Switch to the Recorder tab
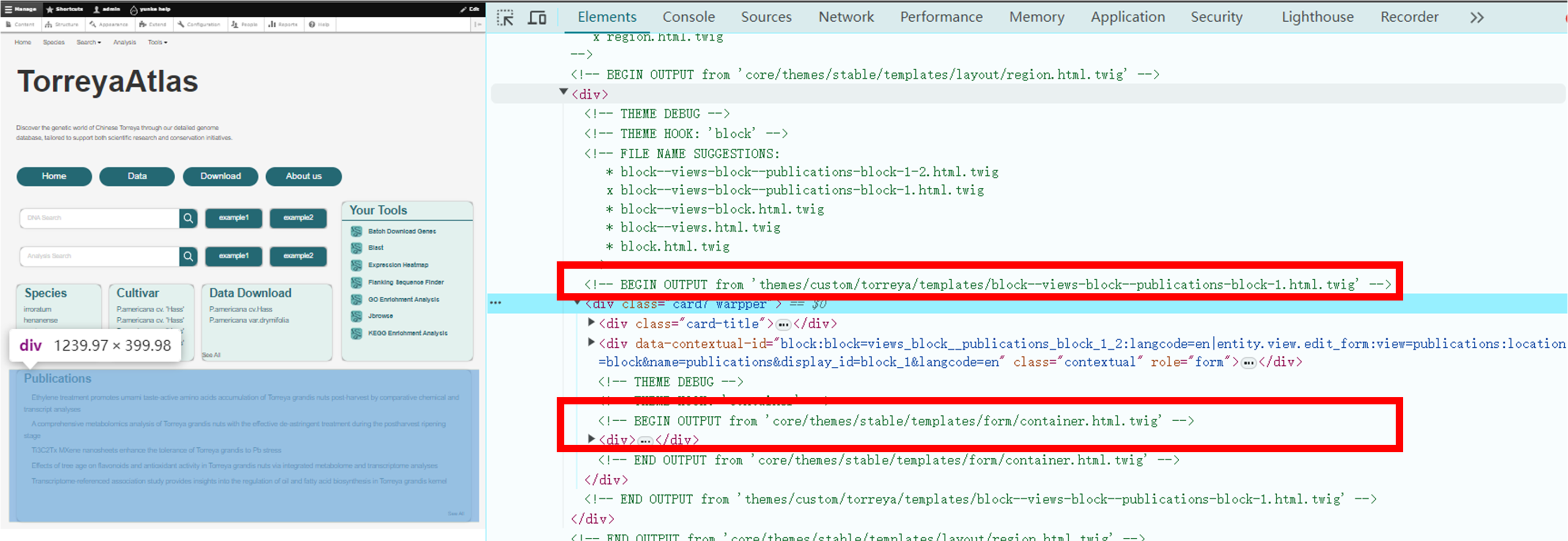The image size is (1568, 541). (x=1409, y=17)
